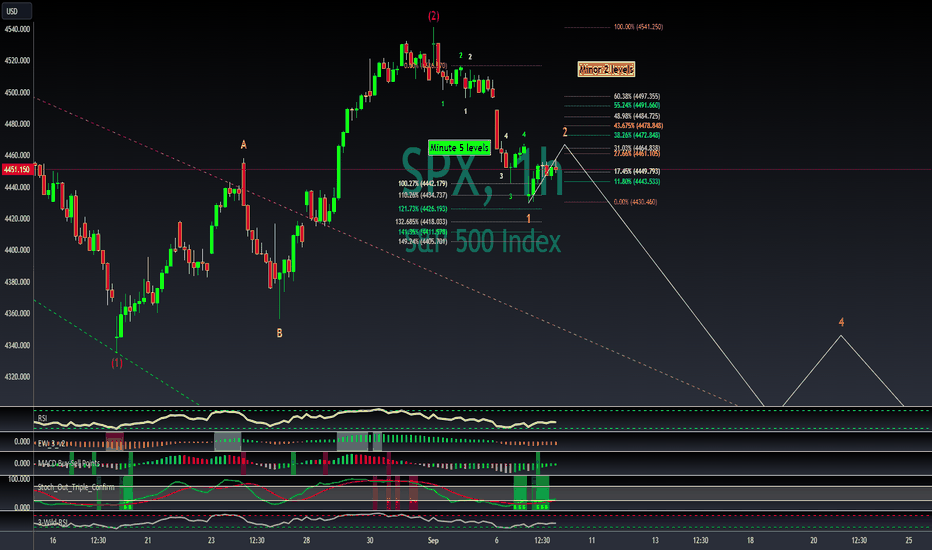
Task: Select the Stoch_Out_Triple_Confirm indicator label
Action: (76, 487)
